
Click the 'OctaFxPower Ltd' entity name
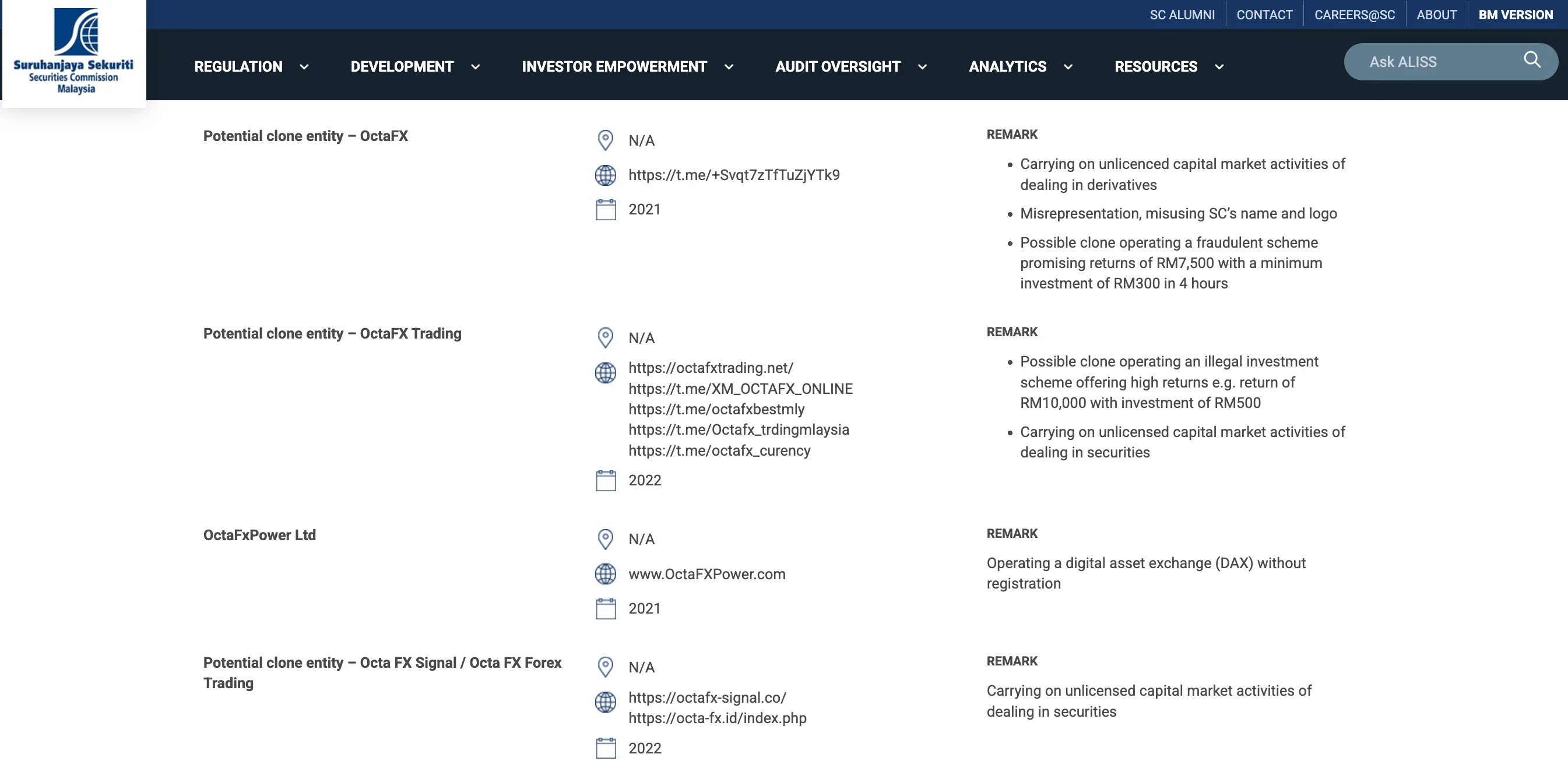259,535
